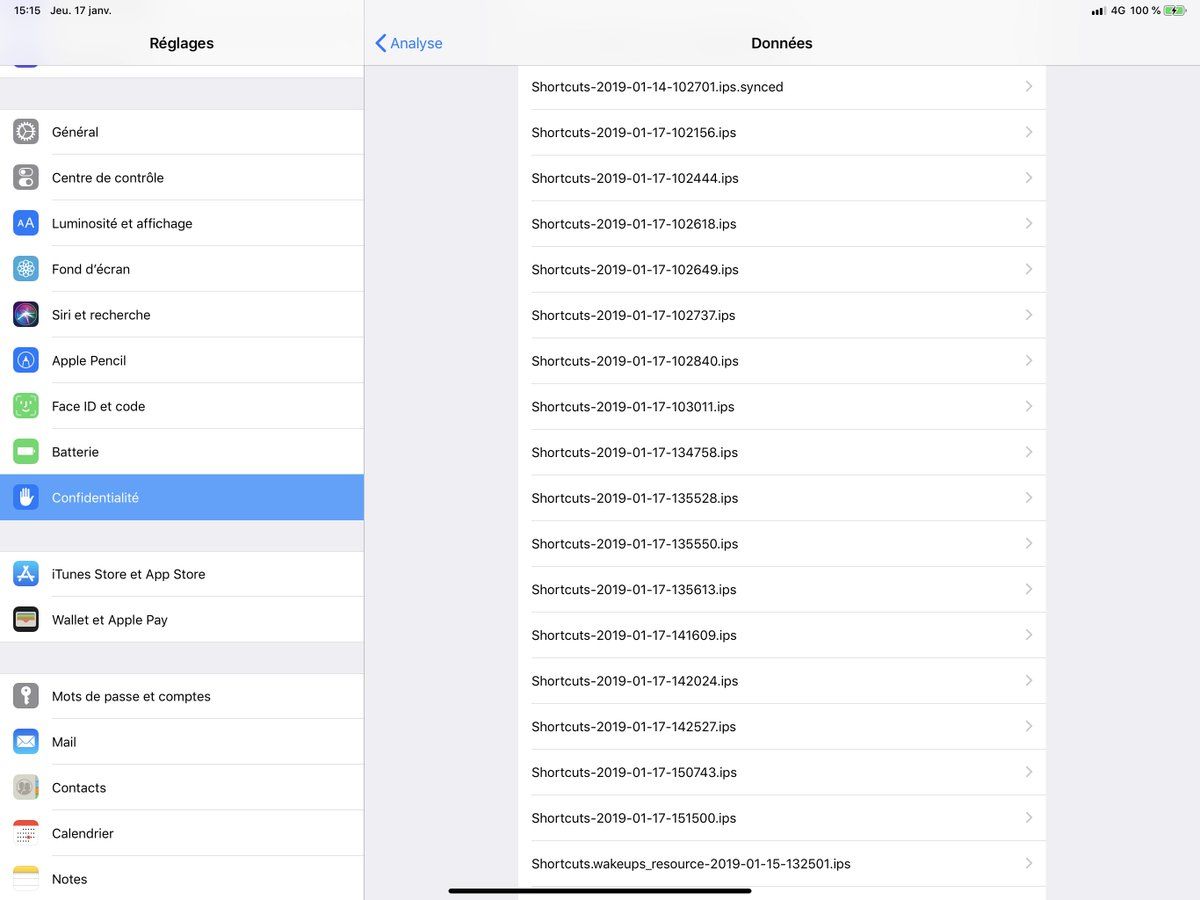The image size is (1200, 900).
Task: Tap the Fond d'écran icon
Action: (x=26, y=269)
